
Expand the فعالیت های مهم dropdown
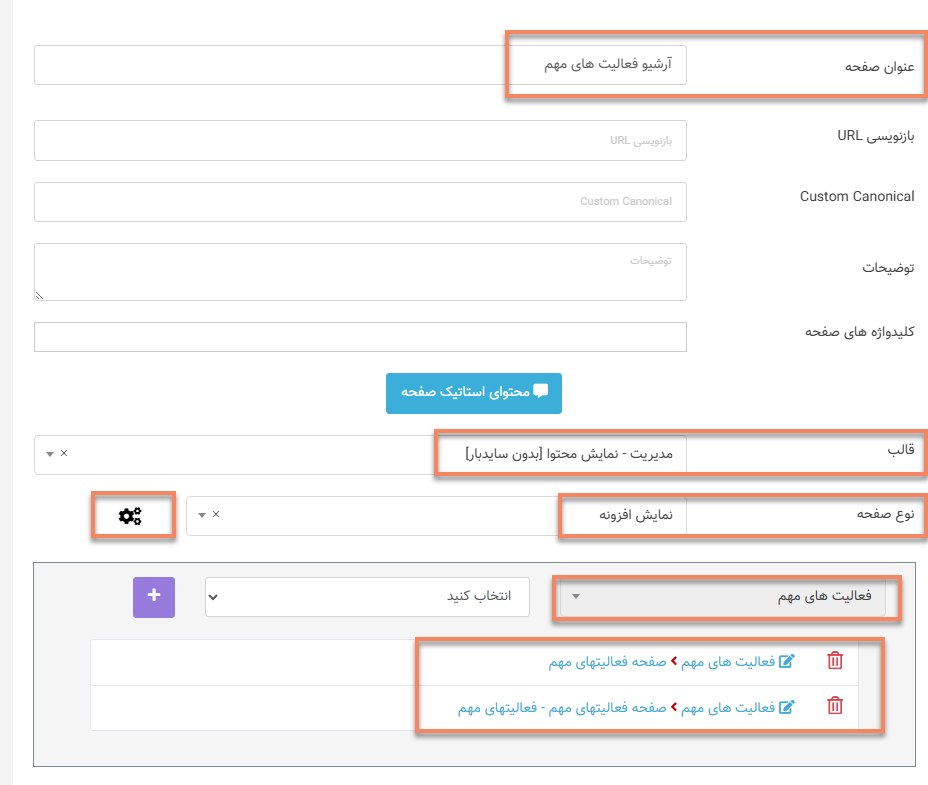[728, 597]
